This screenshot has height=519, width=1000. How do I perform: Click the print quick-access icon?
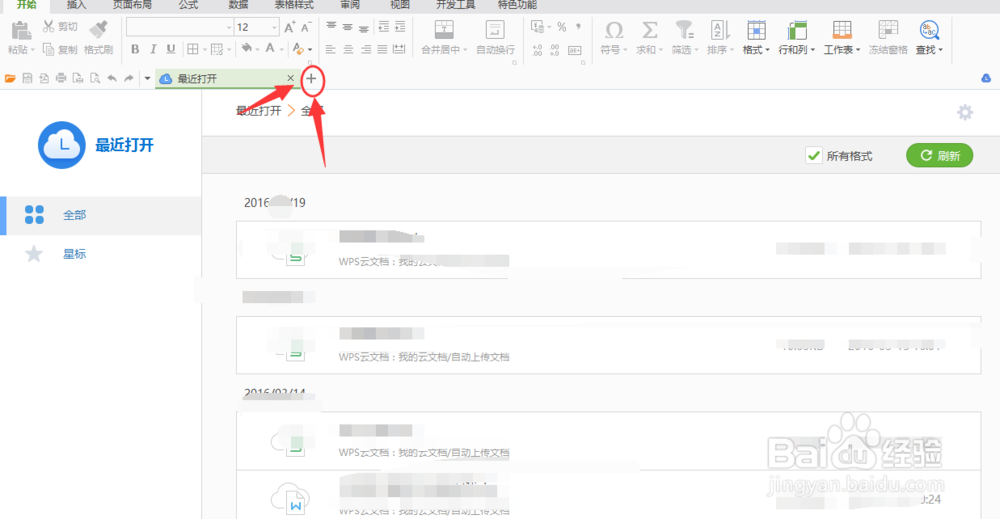(61, 78)
